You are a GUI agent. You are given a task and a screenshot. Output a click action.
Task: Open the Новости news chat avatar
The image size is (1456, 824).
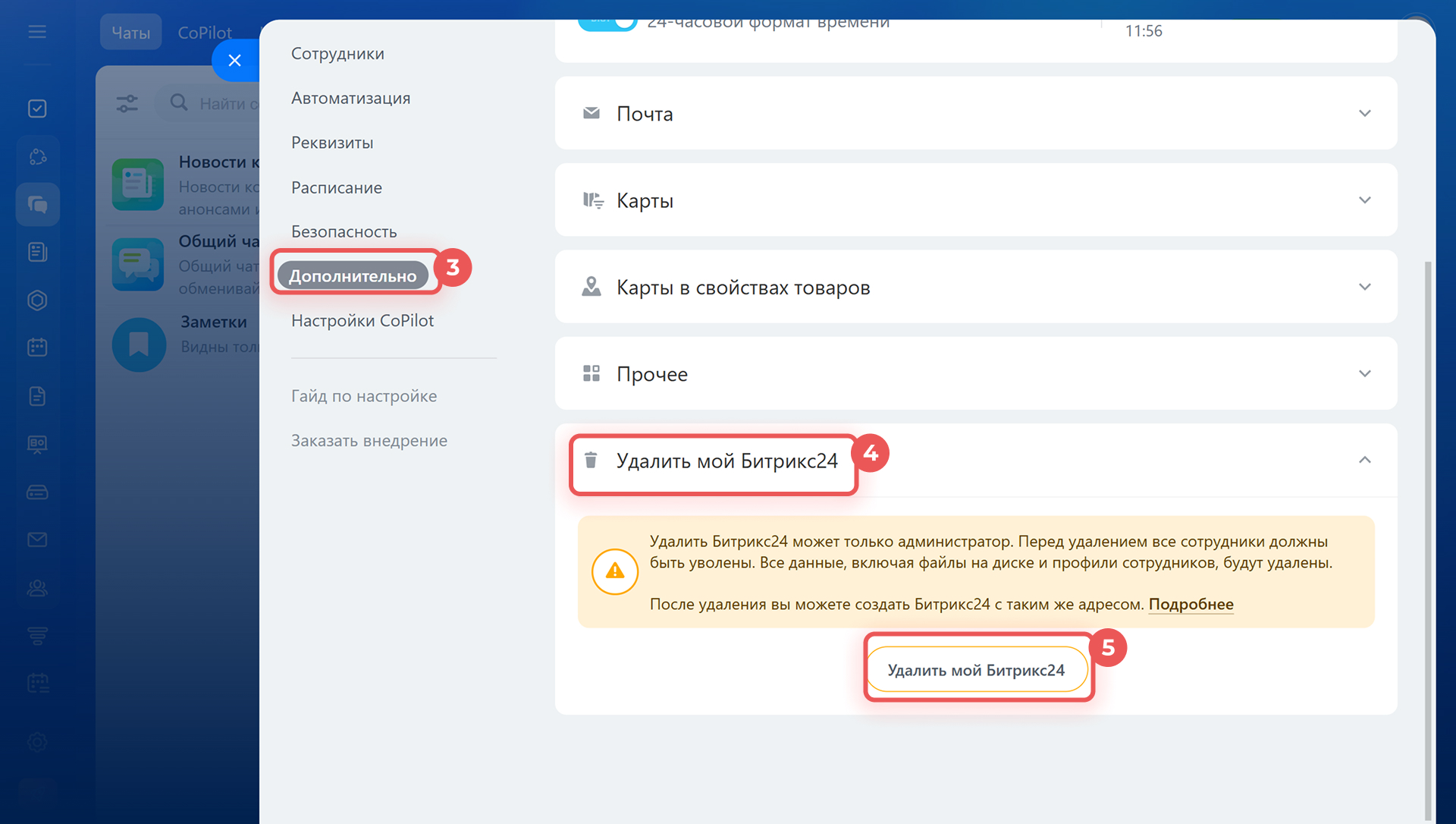coord(138,184)
